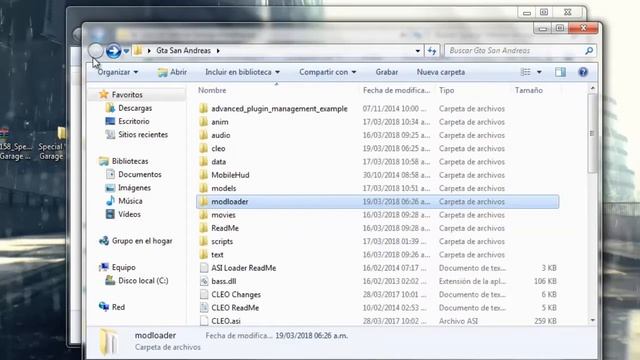Viewport: 640px width, 360px height.
Task: Select the ReadMe folder icon
Action: tap(204, 228)
